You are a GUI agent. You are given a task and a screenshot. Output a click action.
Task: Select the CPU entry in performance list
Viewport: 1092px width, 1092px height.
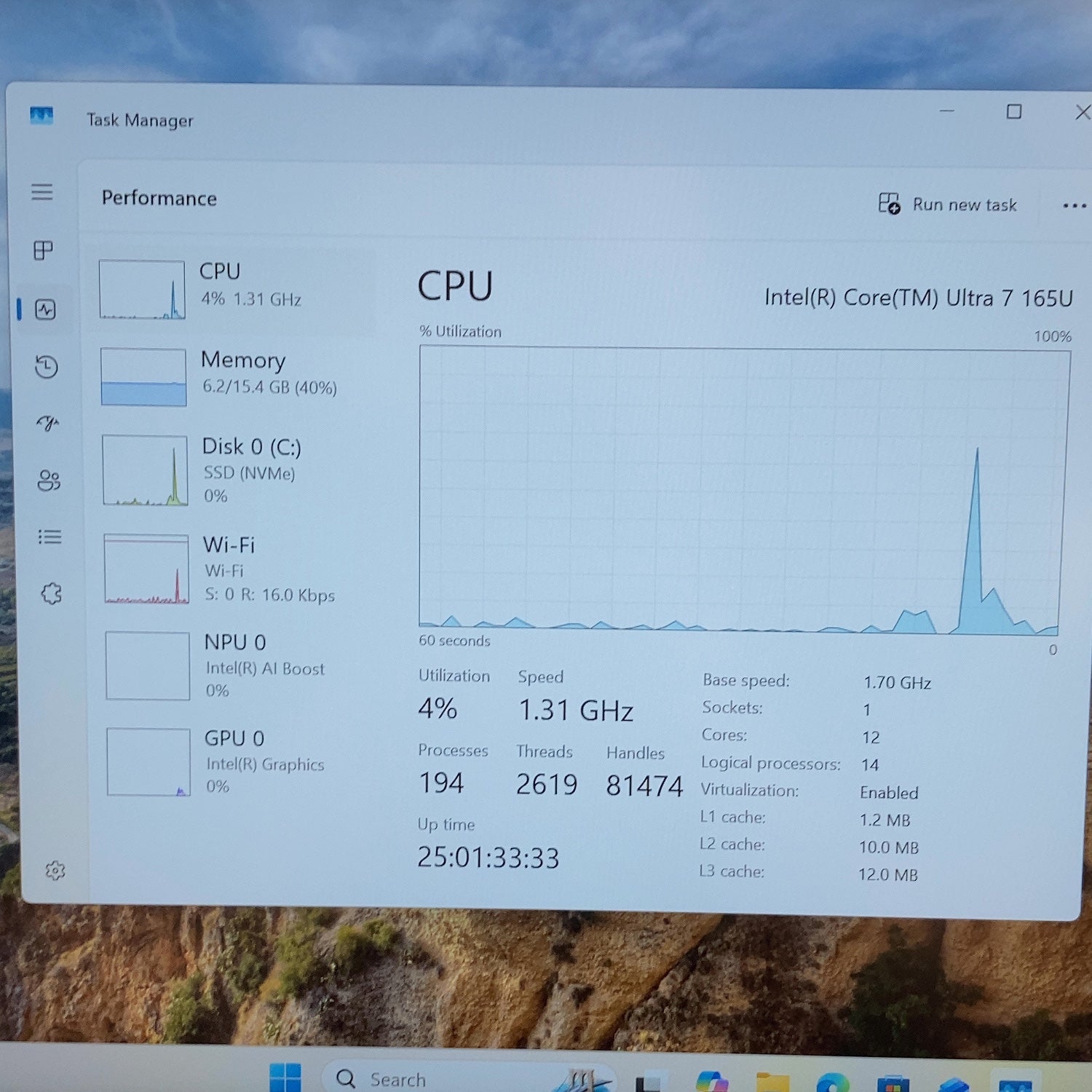point(233,290)
